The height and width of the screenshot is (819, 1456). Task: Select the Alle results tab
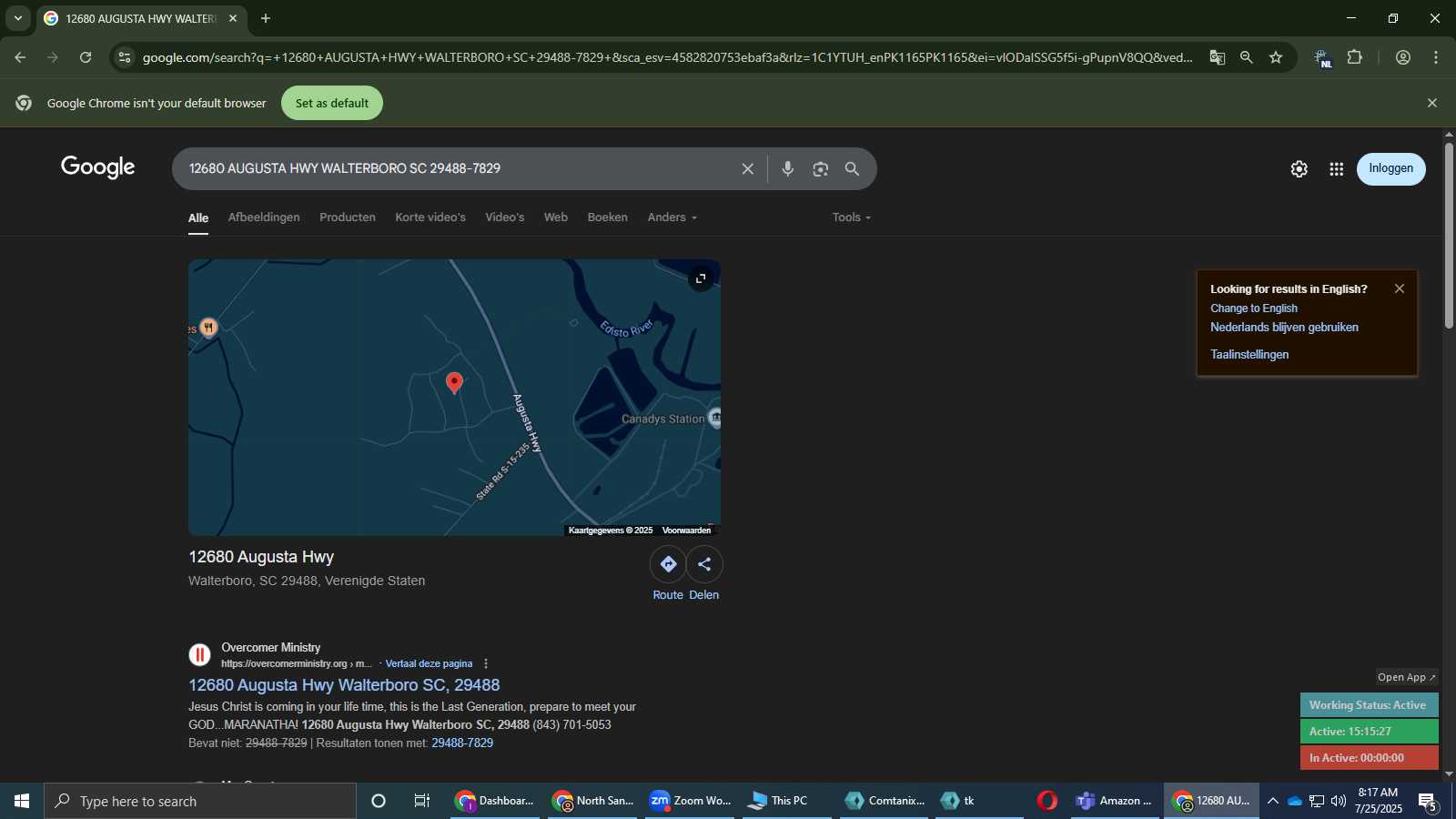coord(198,218)
